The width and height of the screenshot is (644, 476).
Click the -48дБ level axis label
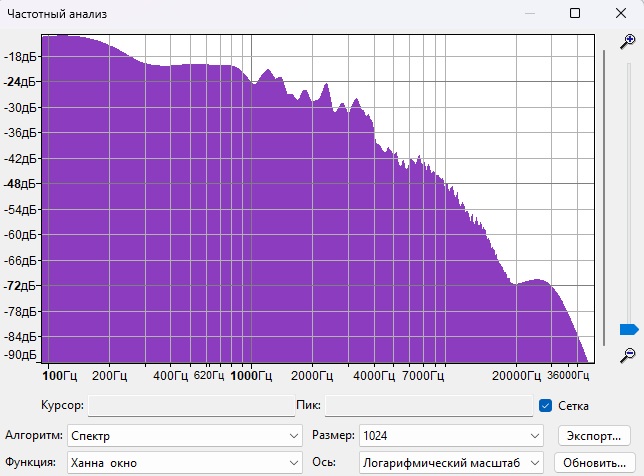[x=20, y=184]
